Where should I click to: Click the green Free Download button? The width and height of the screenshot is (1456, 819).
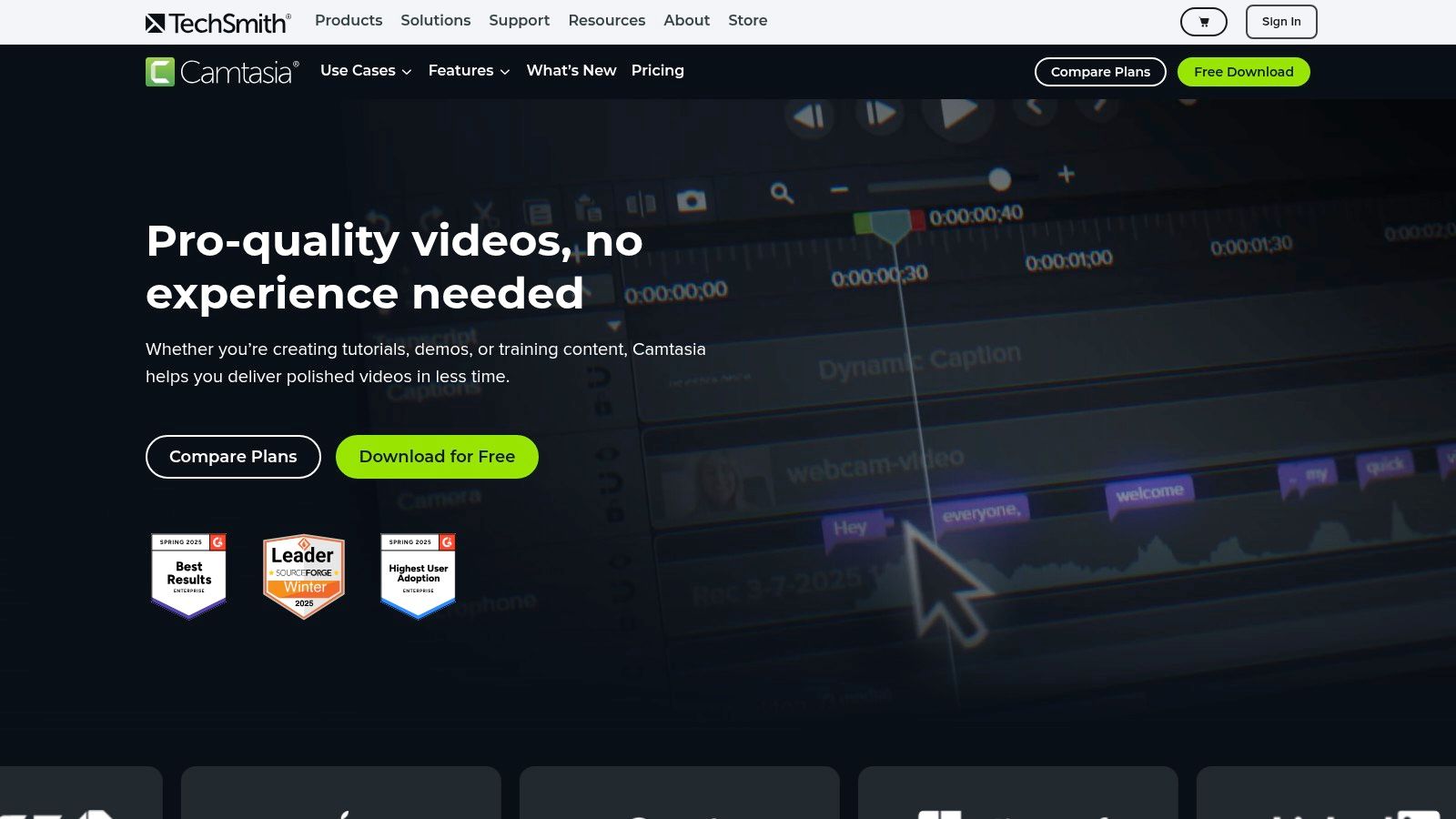click(1243, 71)
